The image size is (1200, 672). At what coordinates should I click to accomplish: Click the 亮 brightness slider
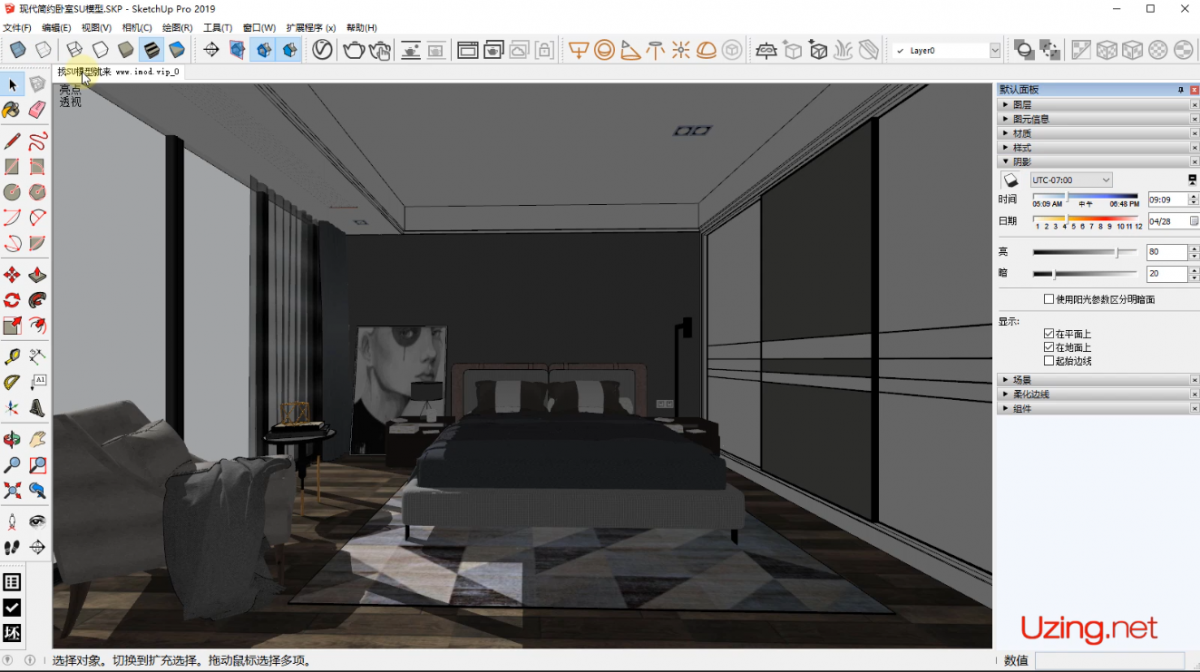coord(1085,252)
